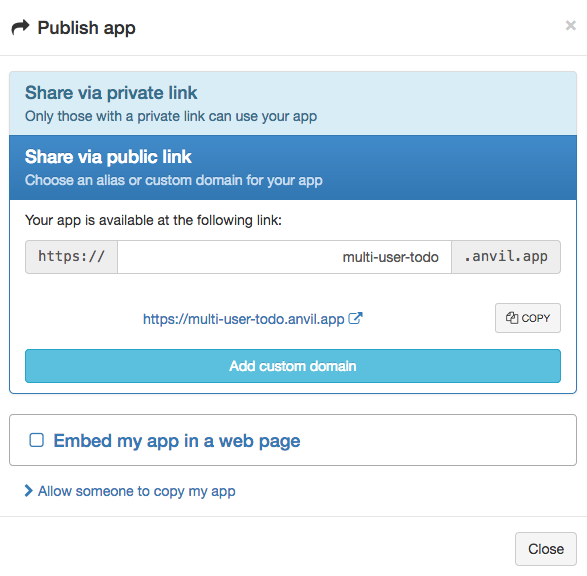
Task: Click the Close button at the bottom
Action: point(546,549)
